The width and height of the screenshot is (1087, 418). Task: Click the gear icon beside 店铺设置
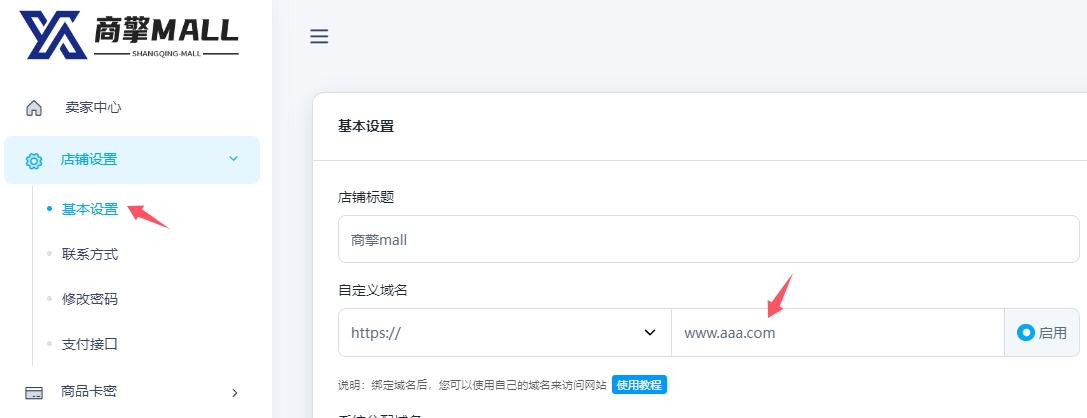pos(34,160)
